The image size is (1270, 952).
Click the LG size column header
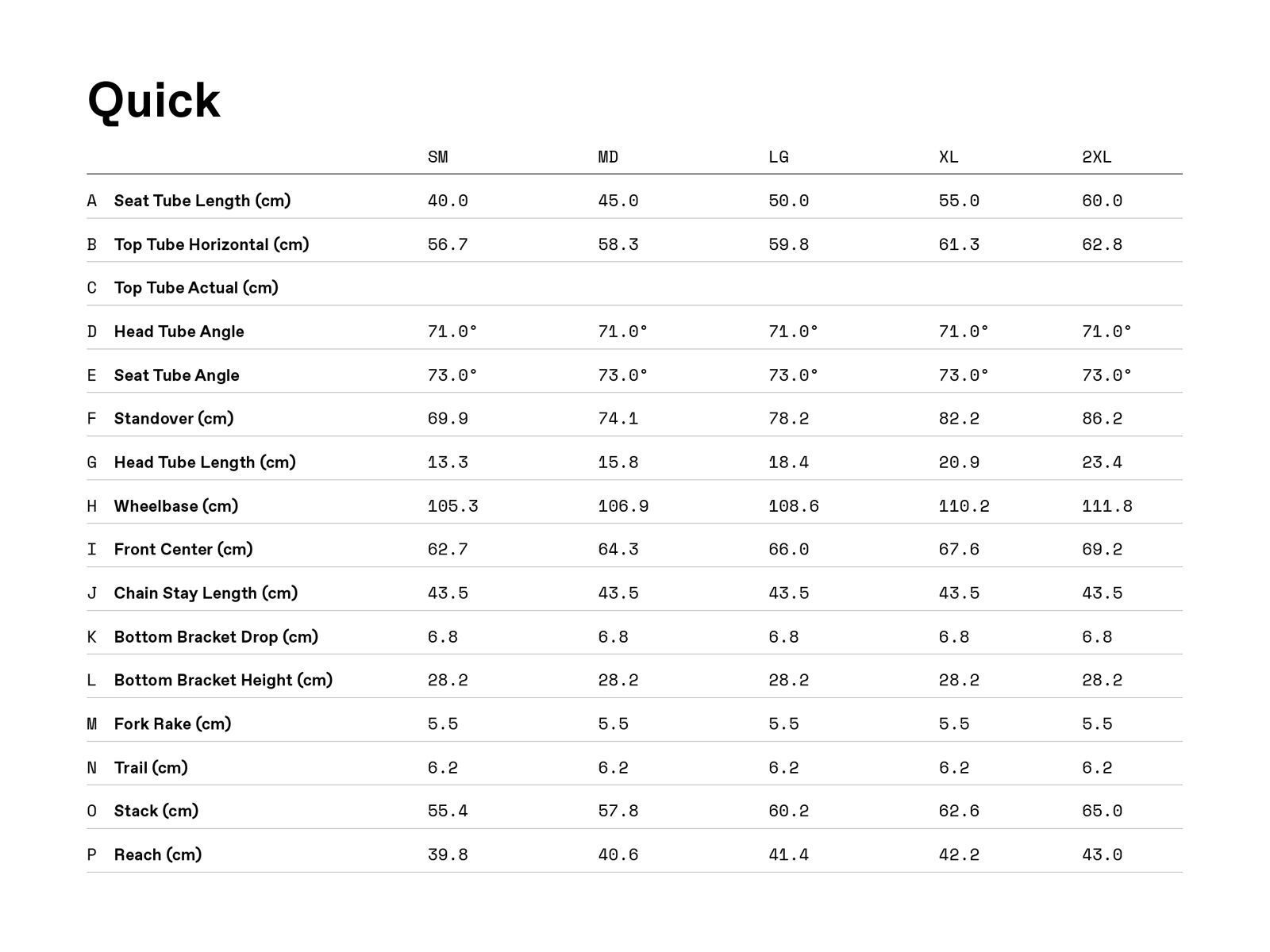pos(779,157)
